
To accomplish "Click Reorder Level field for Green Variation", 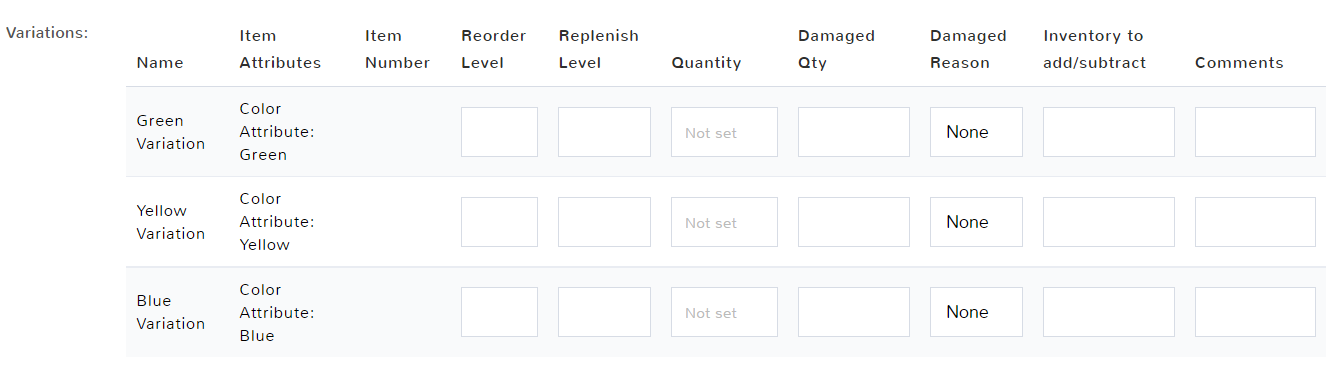I will 499,132.
